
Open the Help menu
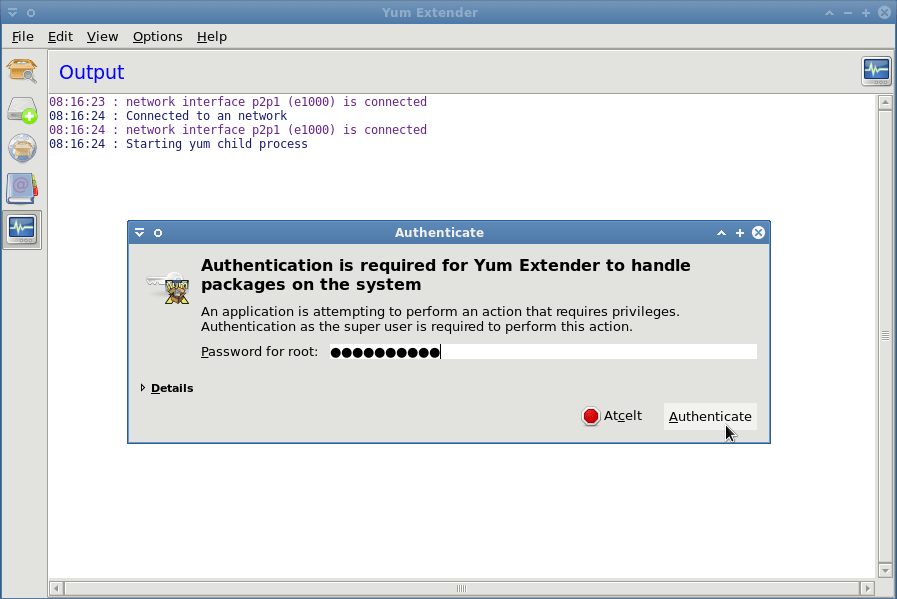point(212,37)
